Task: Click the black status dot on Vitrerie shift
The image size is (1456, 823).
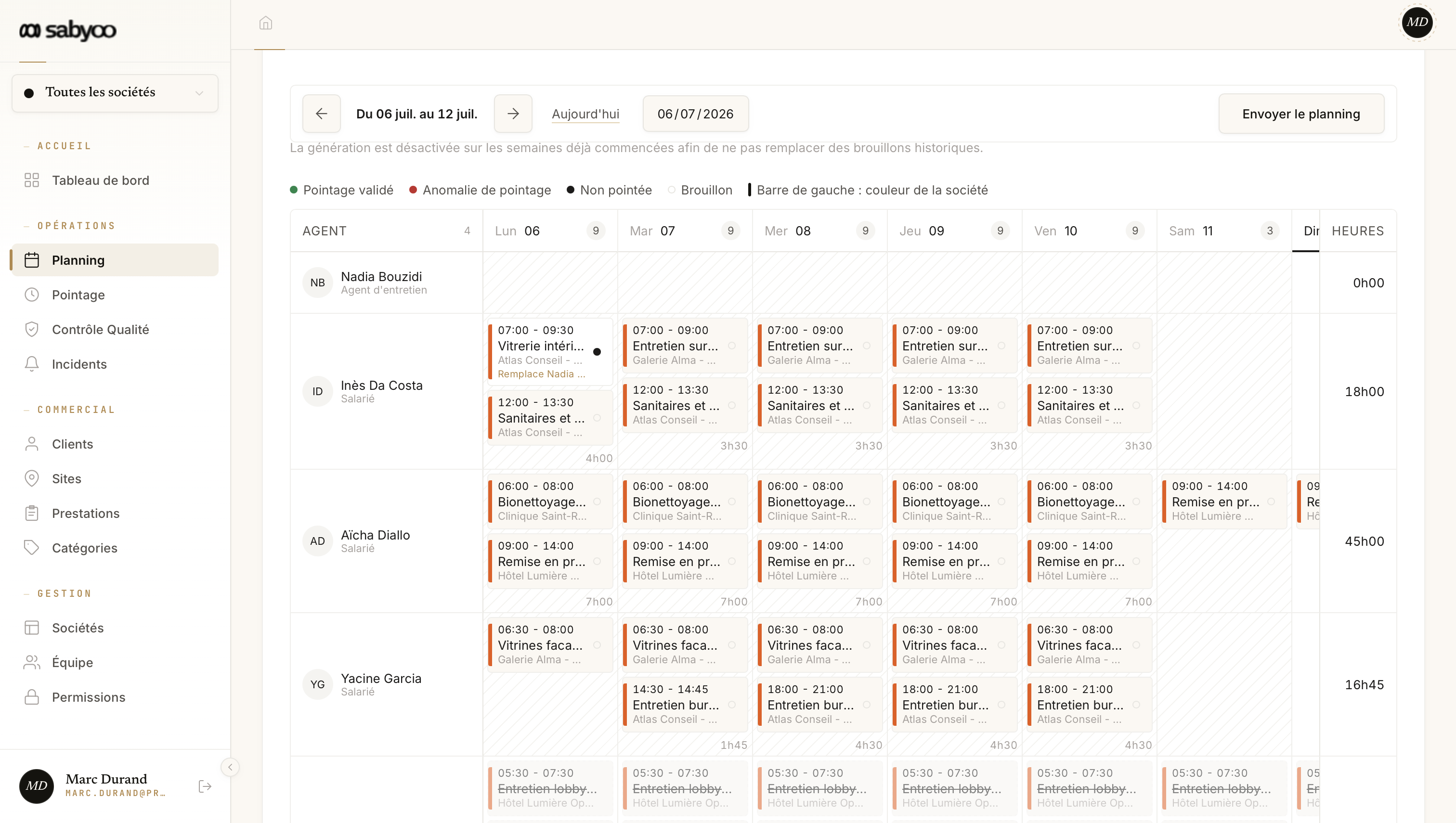Action: (x=597, y=352)
